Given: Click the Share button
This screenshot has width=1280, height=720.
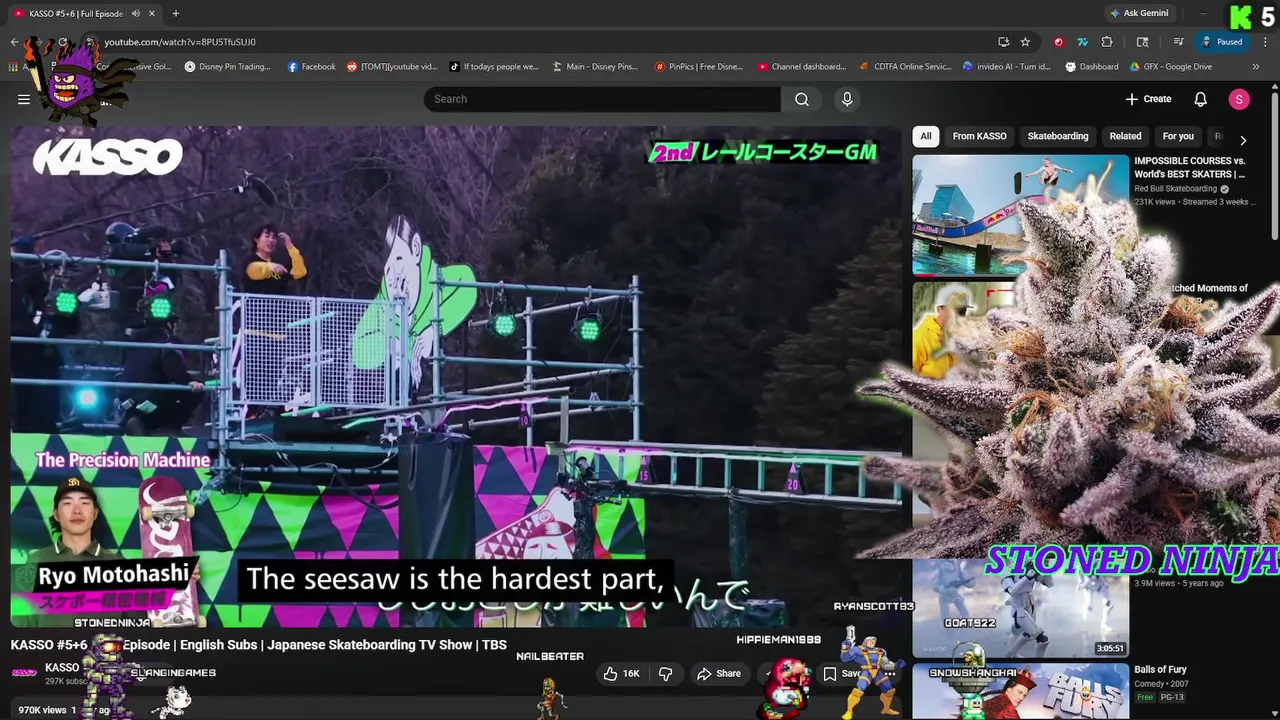Looking at the screenshot, I should pyautogui.click(x=719, y=674).
